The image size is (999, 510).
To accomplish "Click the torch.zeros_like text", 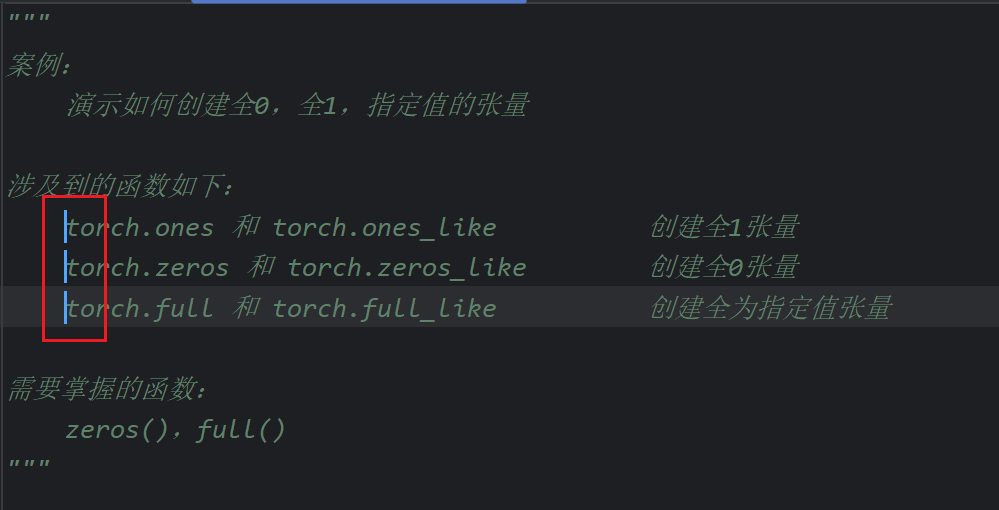I will point(406,268).
